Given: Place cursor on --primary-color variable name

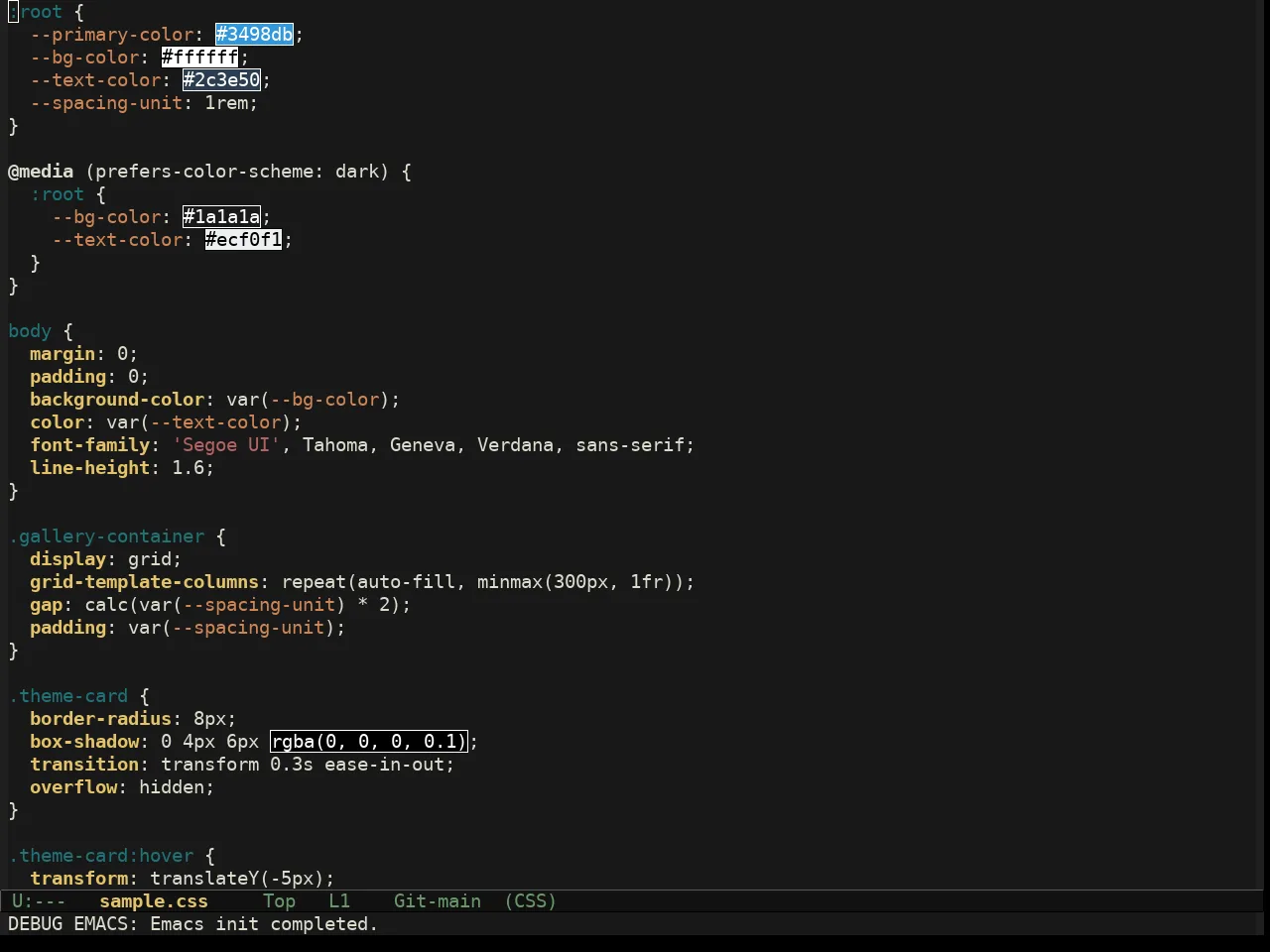Looking at the screenshot, I should [112, 35].
